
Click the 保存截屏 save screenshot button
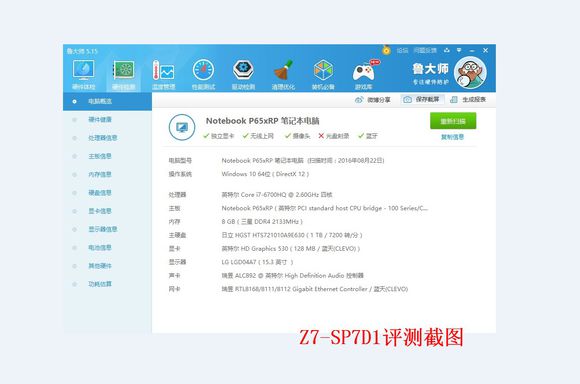tap(422, 100)
